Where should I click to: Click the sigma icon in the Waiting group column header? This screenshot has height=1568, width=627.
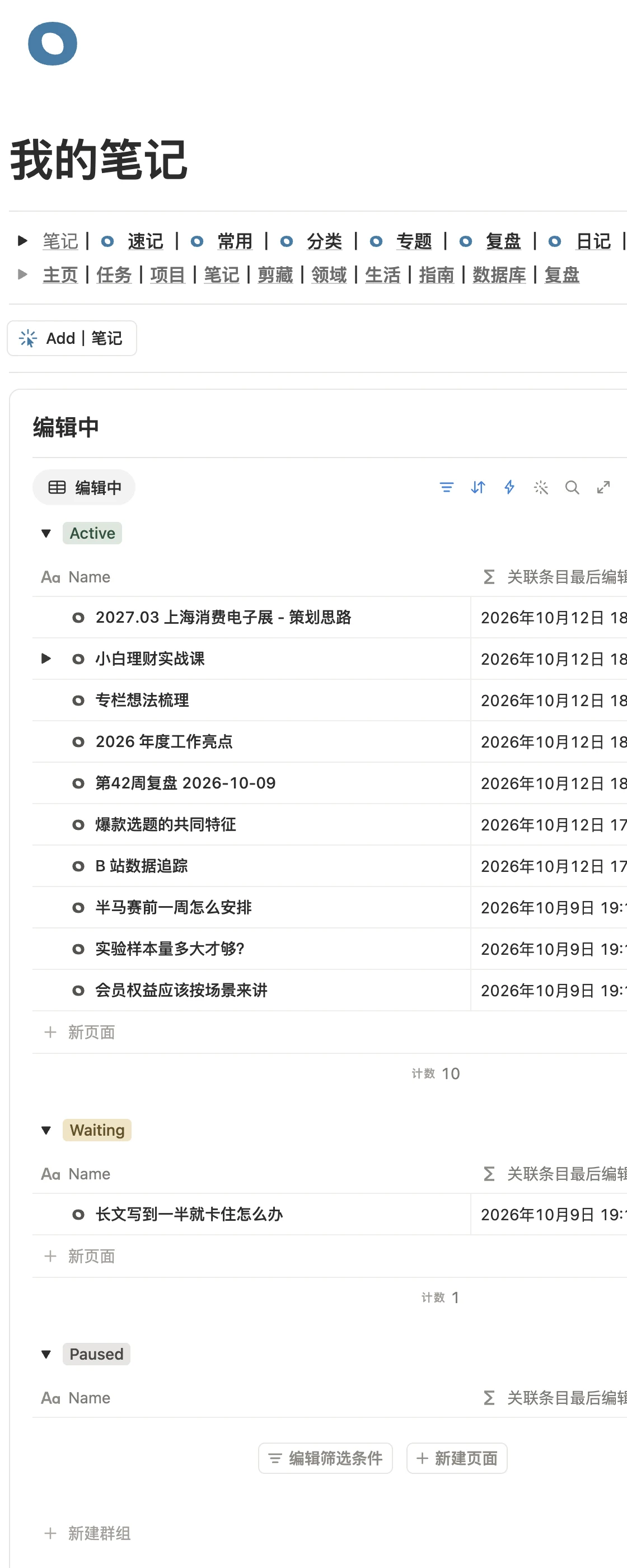(489, 1174)
